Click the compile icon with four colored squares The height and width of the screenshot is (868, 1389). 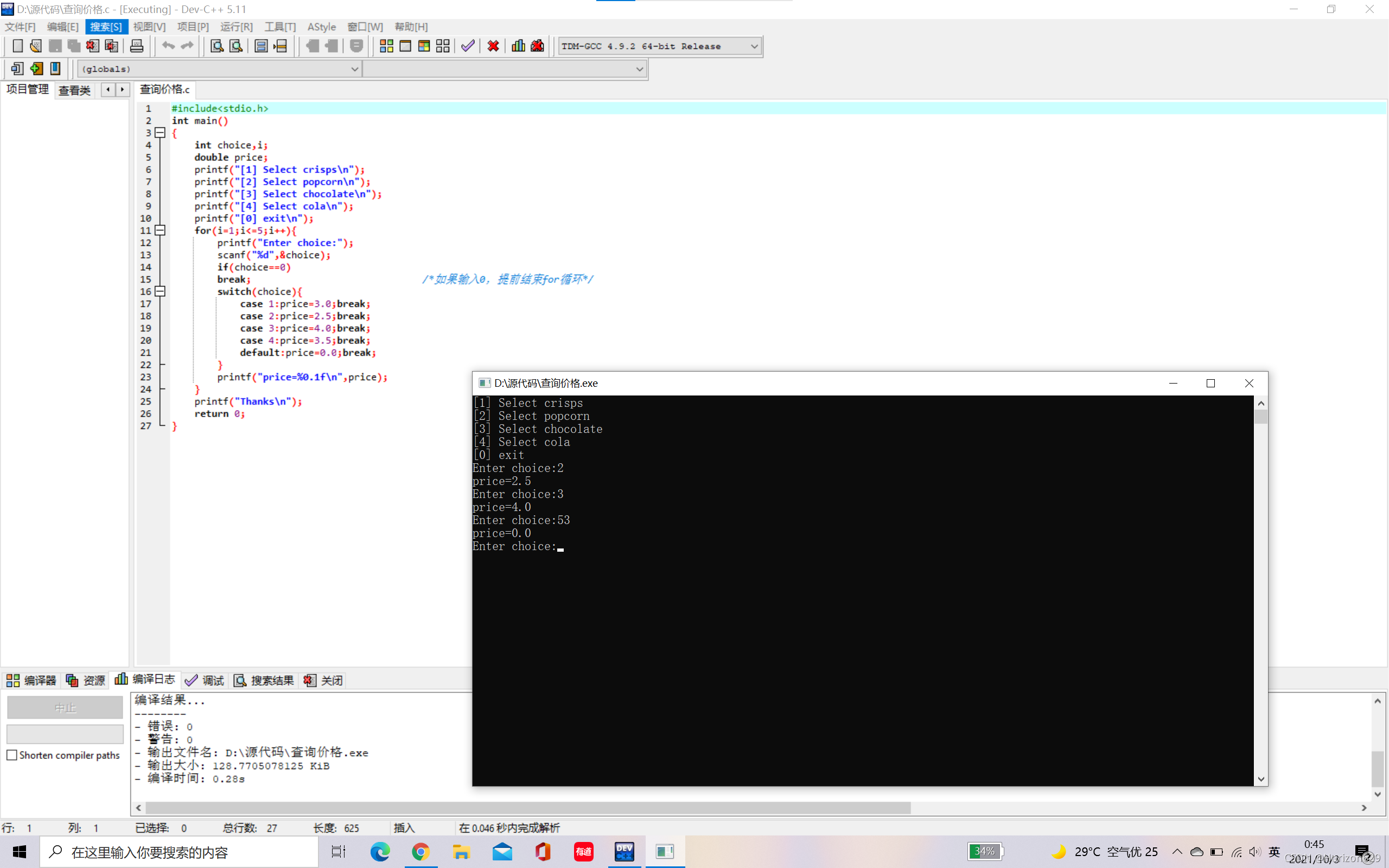pyautogui.click(x=386, y=46)
